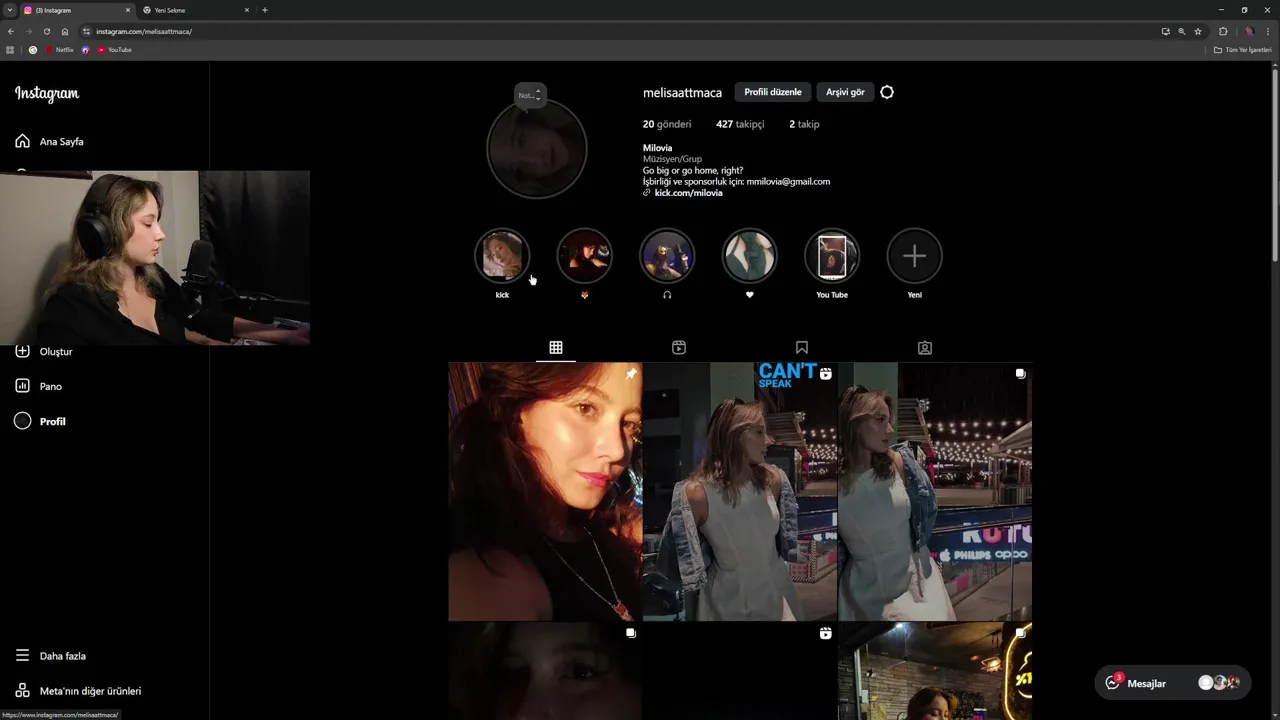The image size is (1280, 720).
Task: Click the browser home button
Action: pyautogui.click(x=65, y=31)
